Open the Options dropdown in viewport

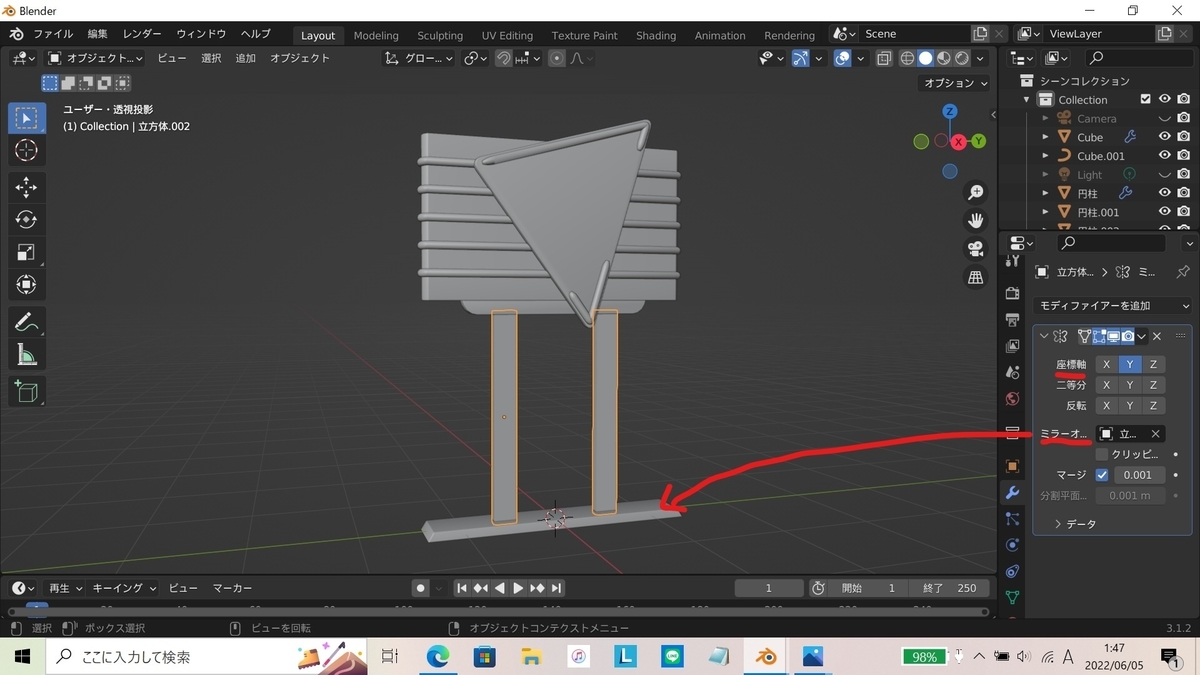(955, 83)
